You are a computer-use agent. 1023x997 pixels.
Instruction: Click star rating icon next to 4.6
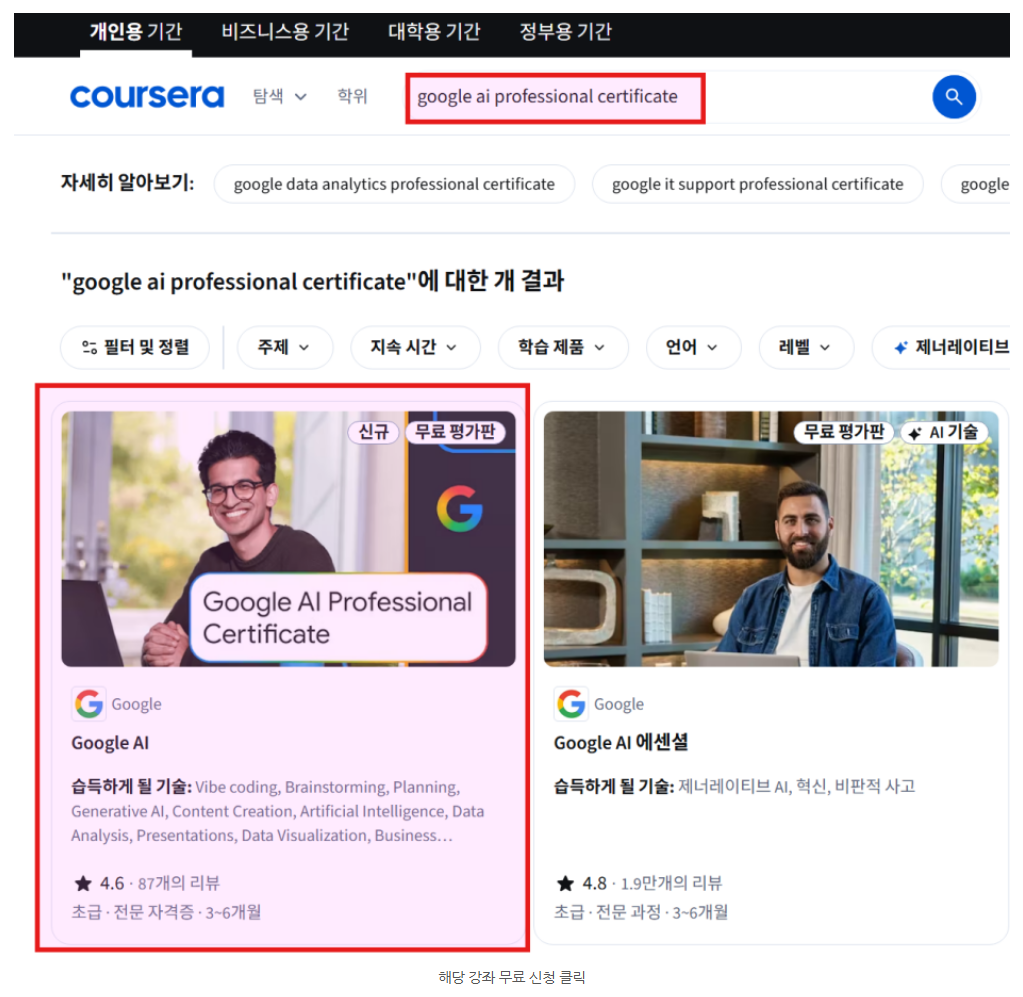(83, 883)
